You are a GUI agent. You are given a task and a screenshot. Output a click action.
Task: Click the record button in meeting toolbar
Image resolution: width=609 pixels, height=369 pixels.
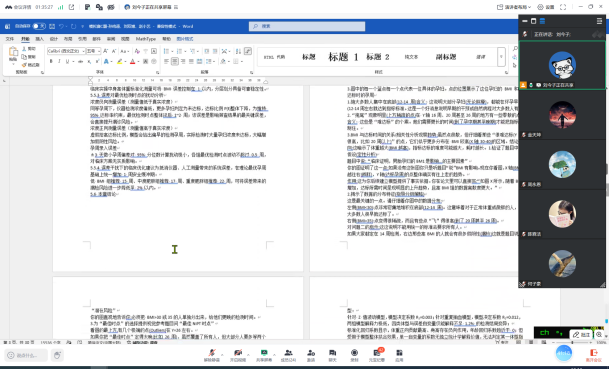(354, 355)
